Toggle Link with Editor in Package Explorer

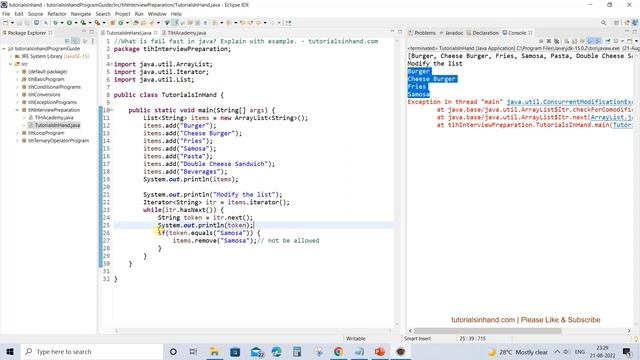pyautogui.click(x=76, y=41)
